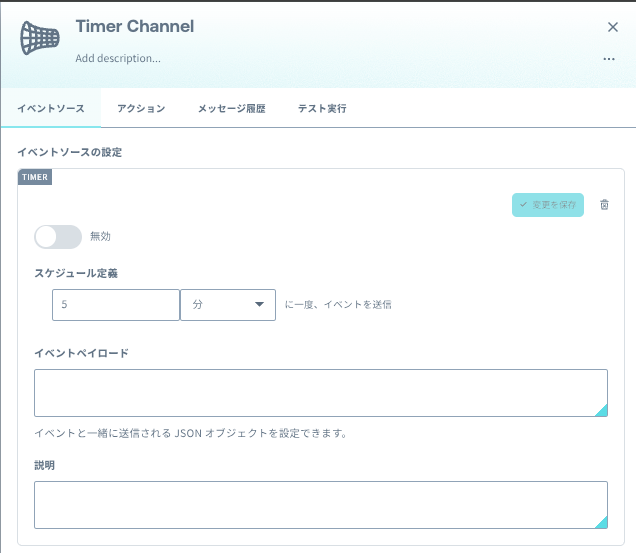The height and width of the screenshot is (553, 636).
Task: Click the funnel channel icon
Action: coord(40,38)
